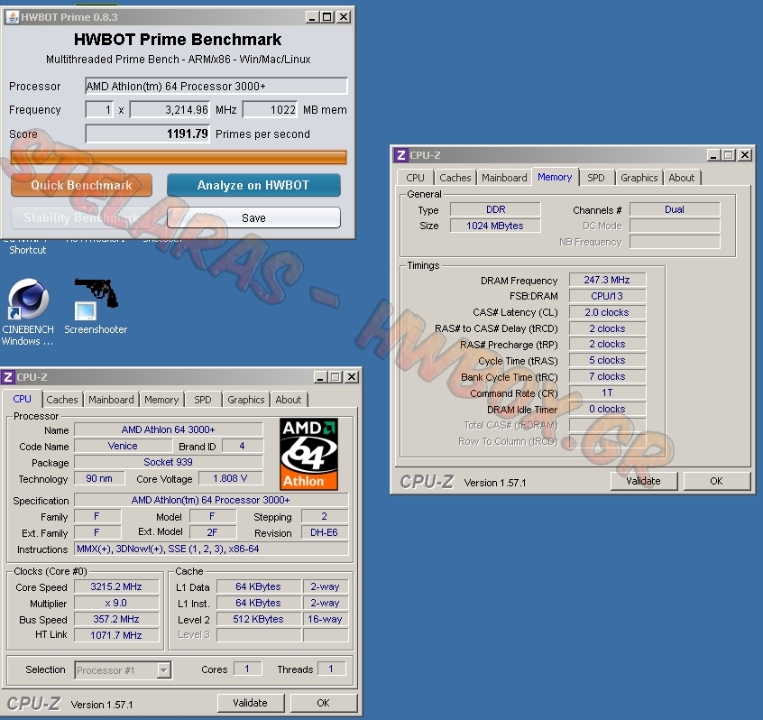
Task: Click the orange benchmark progress bar
Action: tap(179, 157)
